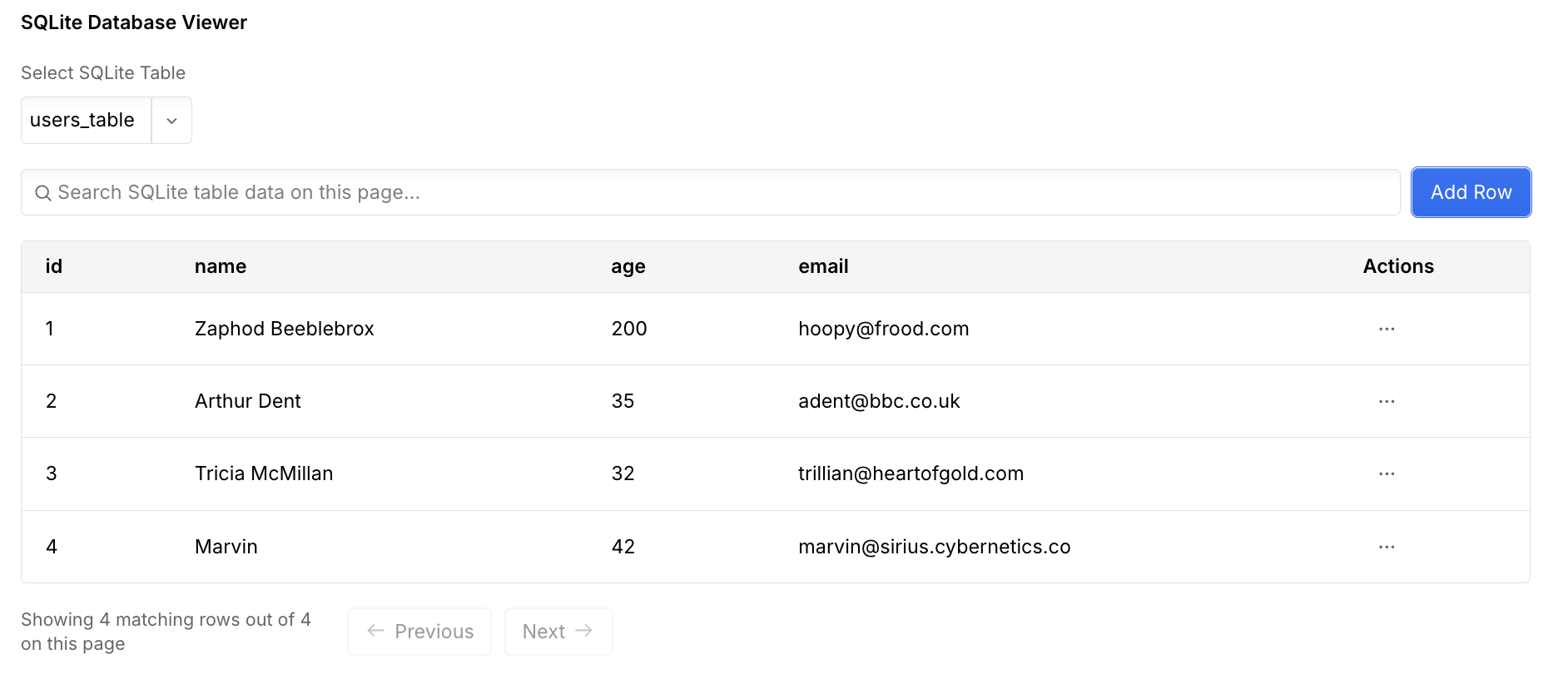Viewport: 1568px width, 689px height.
Task: Click the age column header
Action: 628,266
